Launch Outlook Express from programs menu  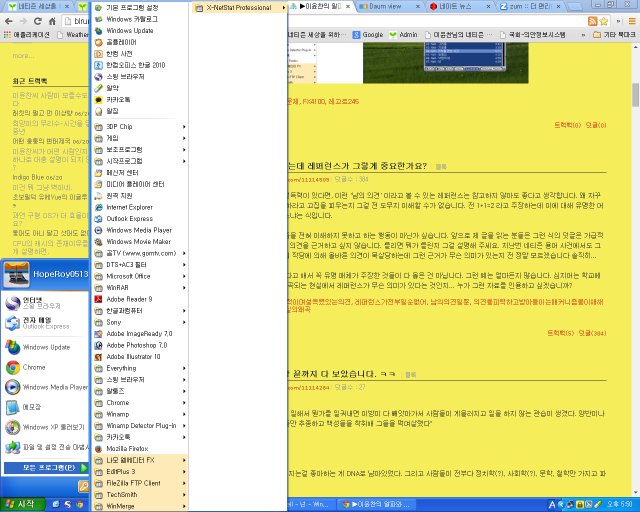(129, 218)
